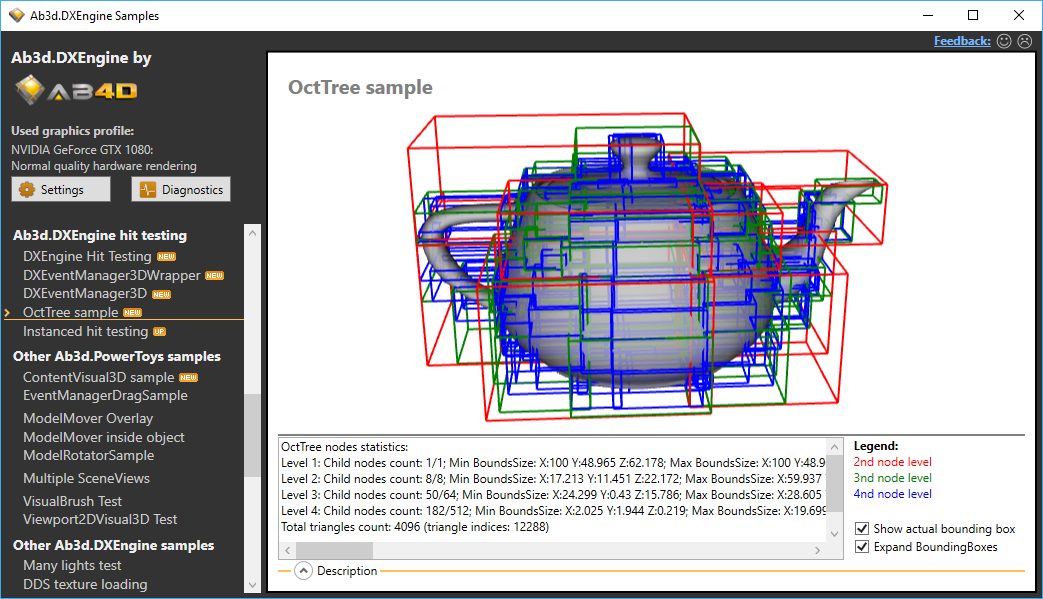Open the DXEventManager3D sample

[x=85, y=294]
